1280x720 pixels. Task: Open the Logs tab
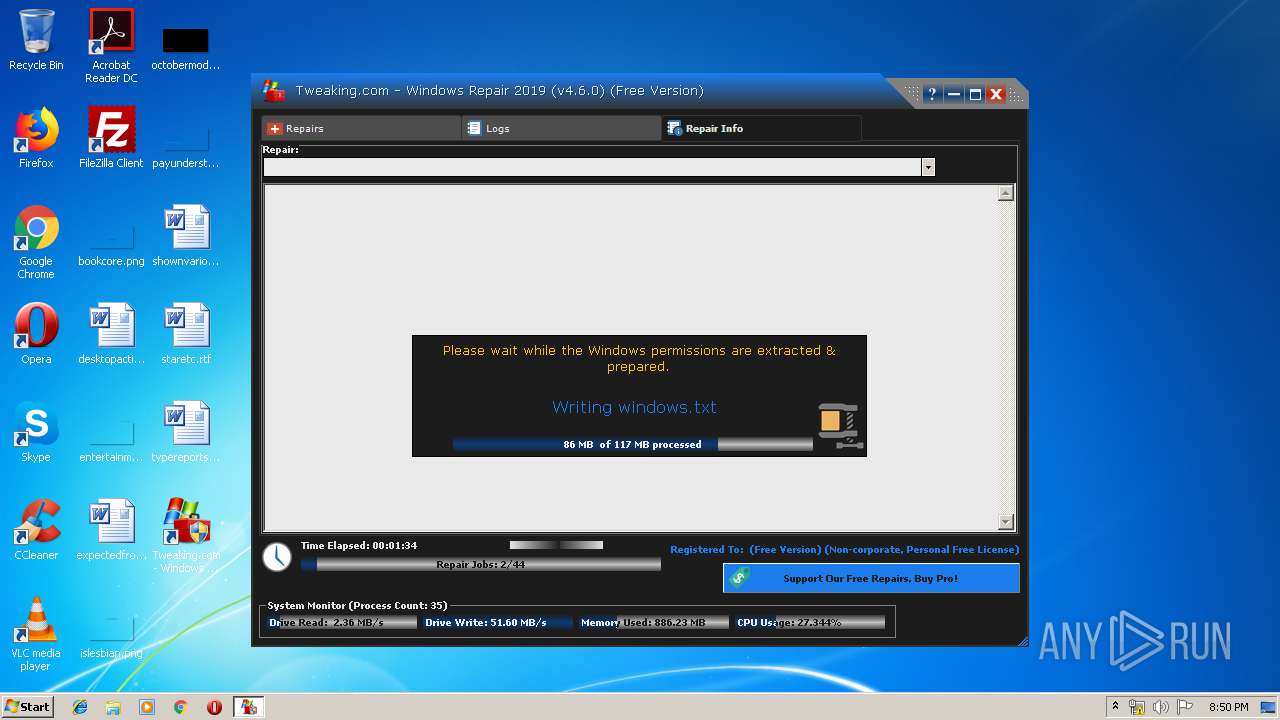[x=561, y=128]
